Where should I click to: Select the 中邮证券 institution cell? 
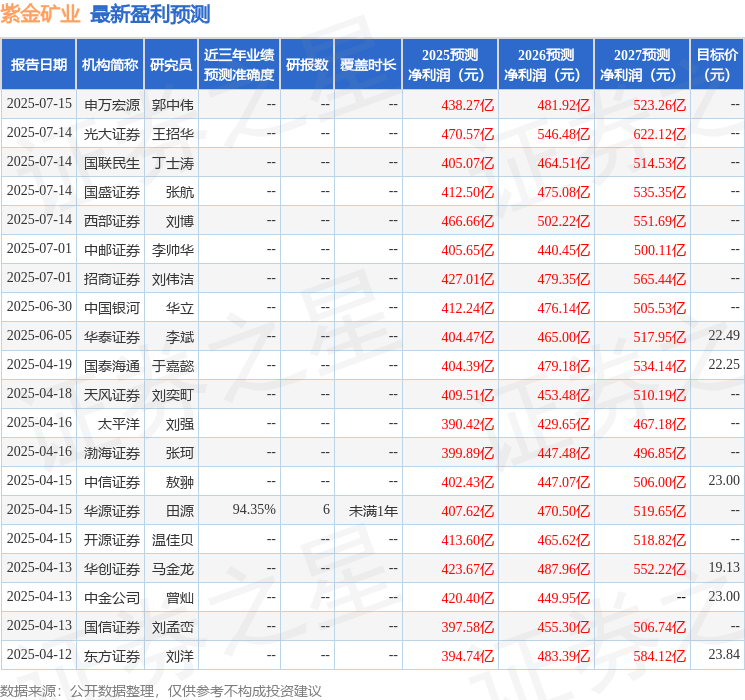112,250
